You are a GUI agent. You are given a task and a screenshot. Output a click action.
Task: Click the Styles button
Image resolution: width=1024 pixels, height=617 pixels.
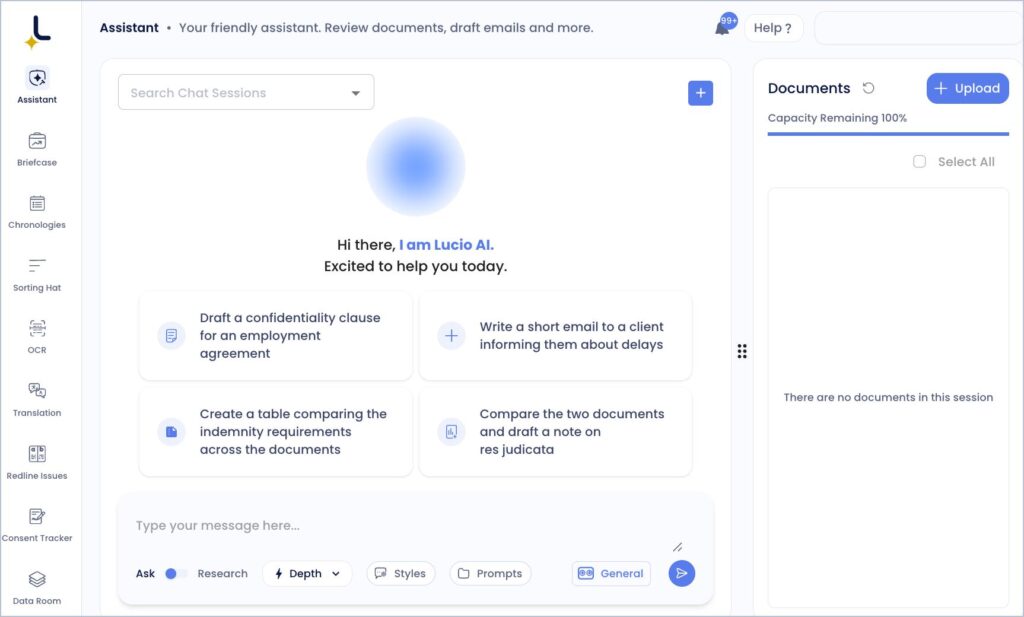coord(401,573)
